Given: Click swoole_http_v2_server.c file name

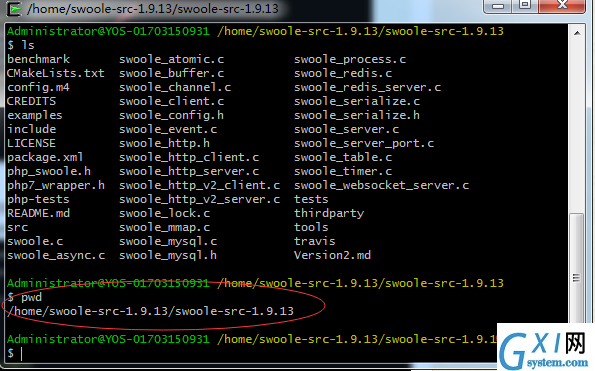Looking at the screenshot, I should point(200,199).
